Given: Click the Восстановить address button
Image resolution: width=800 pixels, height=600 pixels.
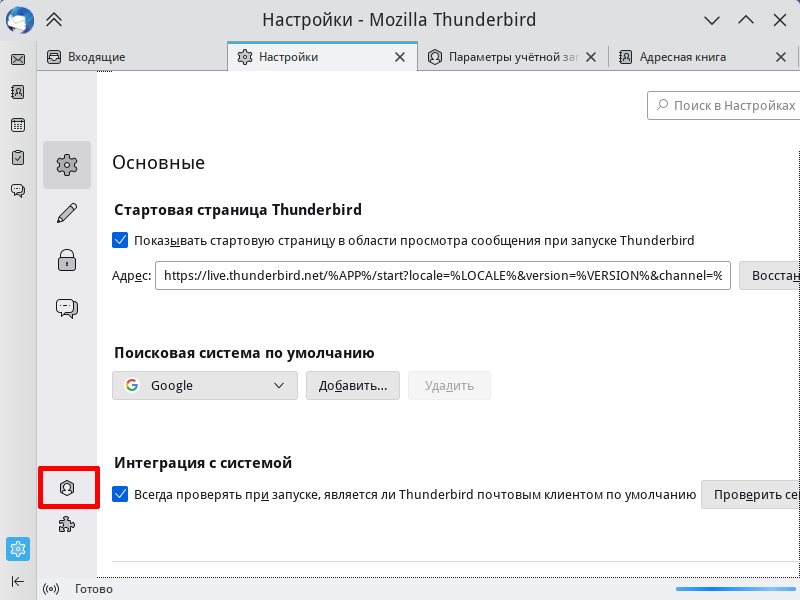Looking at the screenshot, I should 769,276.
